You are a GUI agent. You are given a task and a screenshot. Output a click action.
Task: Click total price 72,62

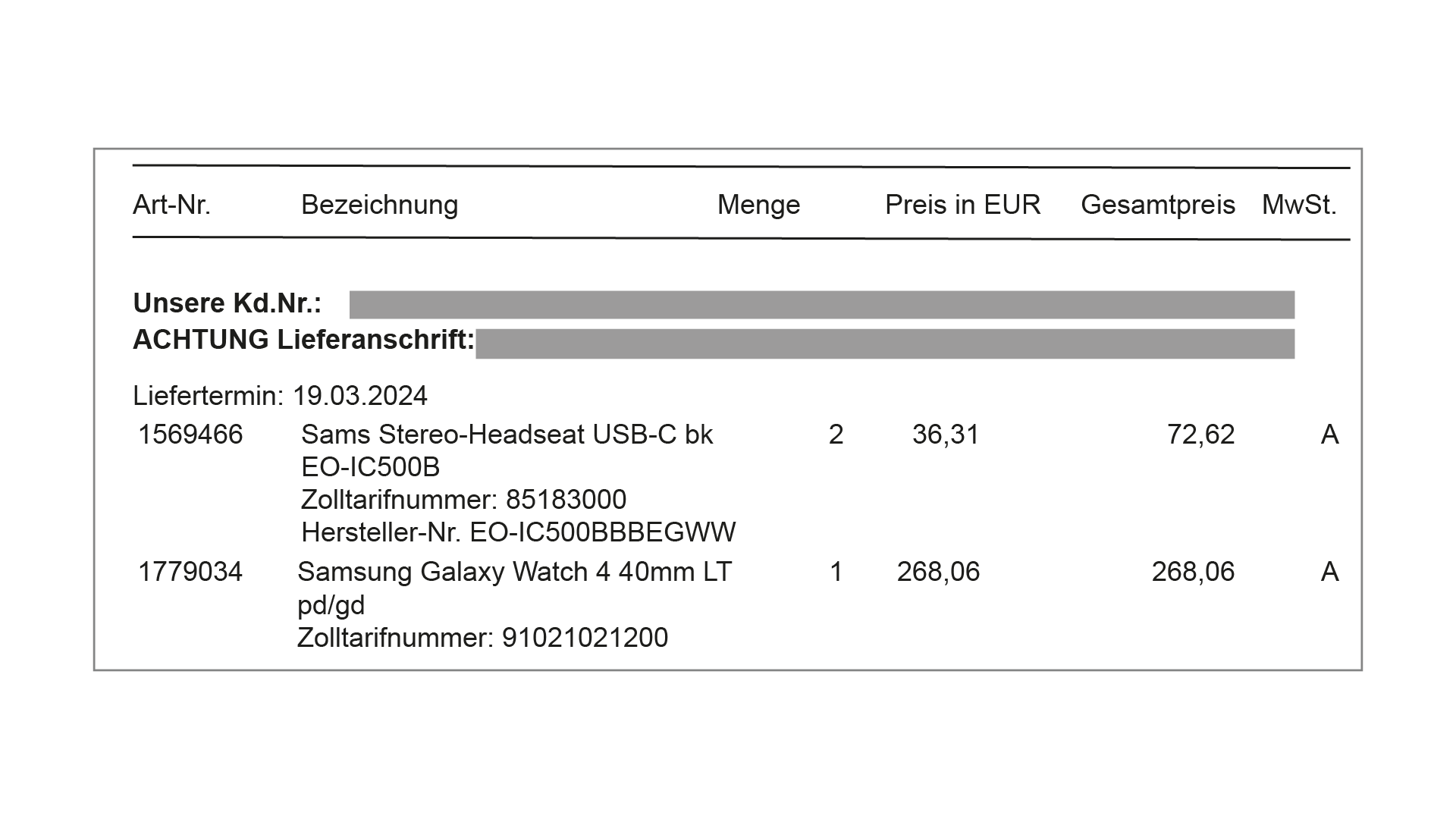click(x=1200, y=435)
